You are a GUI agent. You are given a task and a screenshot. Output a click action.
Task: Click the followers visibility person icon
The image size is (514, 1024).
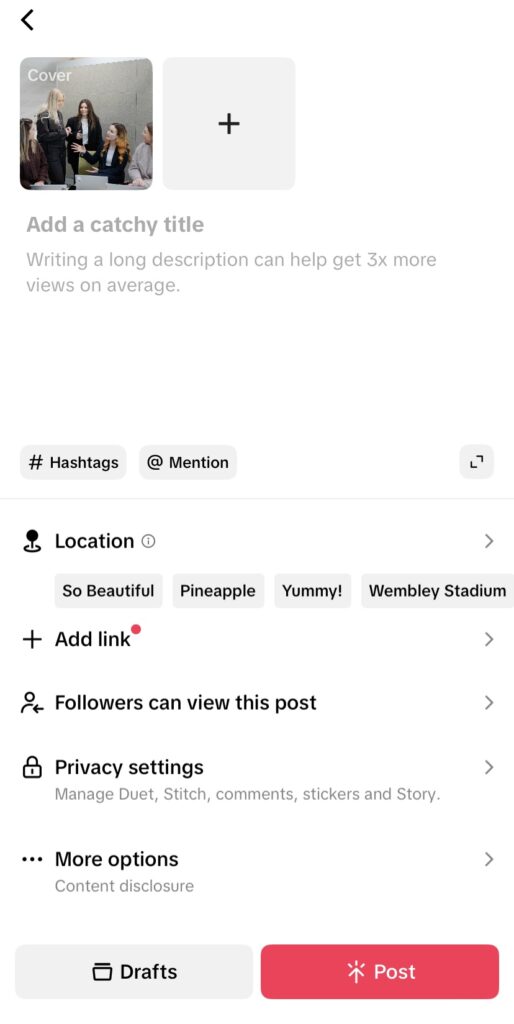click(32, 703)
